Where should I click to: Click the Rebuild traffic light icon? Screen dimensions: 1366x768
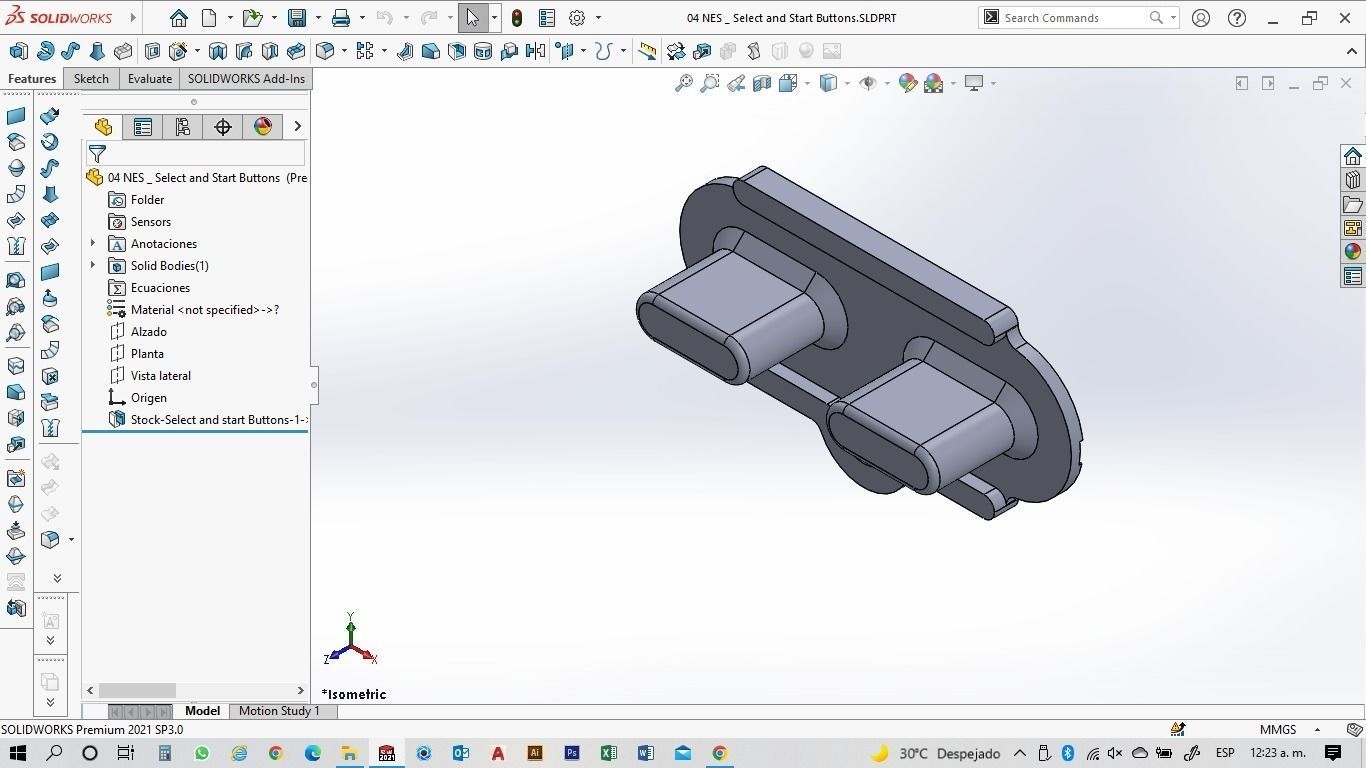click(x=517, y=18)
